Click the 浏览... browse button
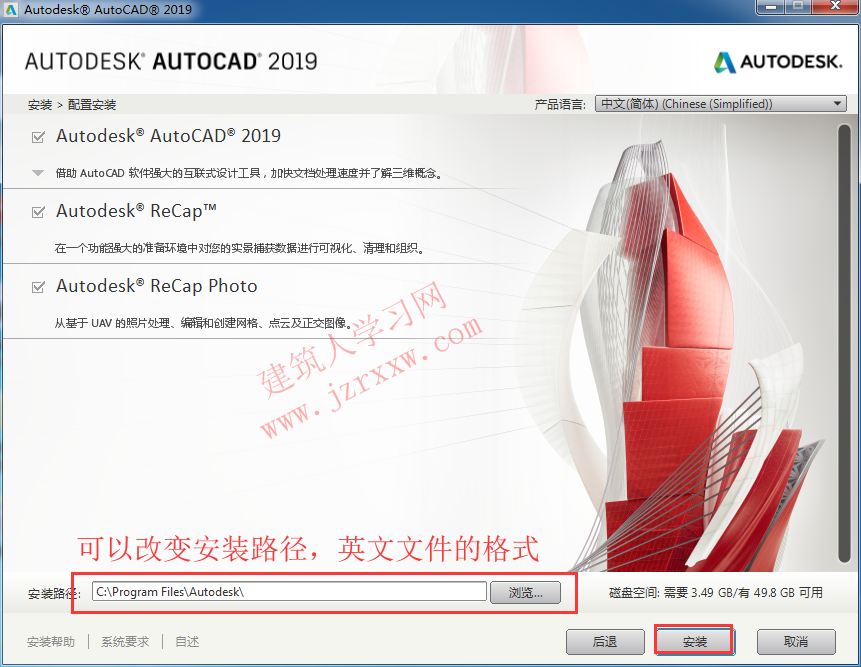The image size is (861, 667). coord(525,592)
